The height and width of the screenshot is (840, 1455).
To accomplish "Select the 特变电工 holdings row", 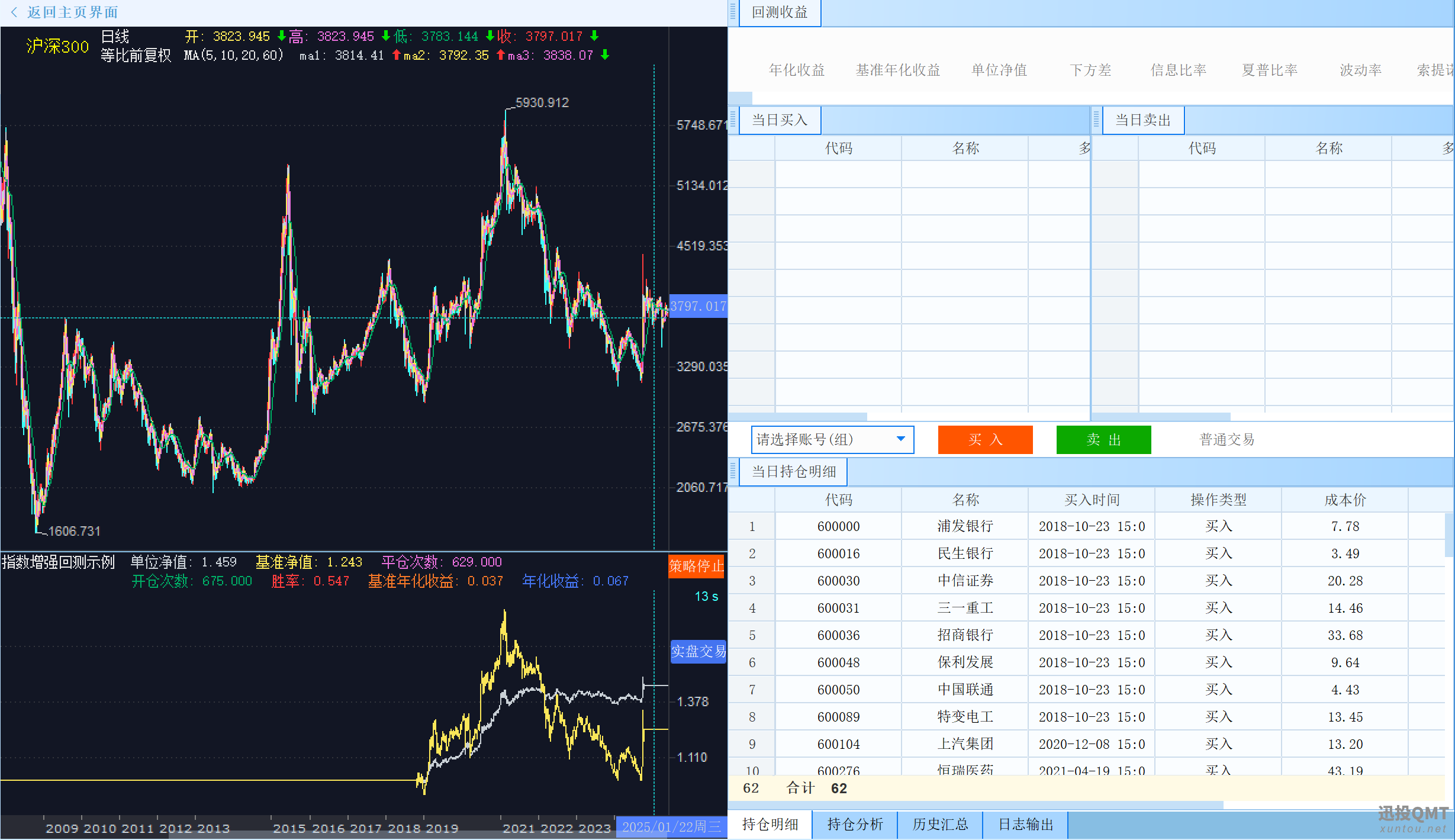I will tap(1086, 717).
